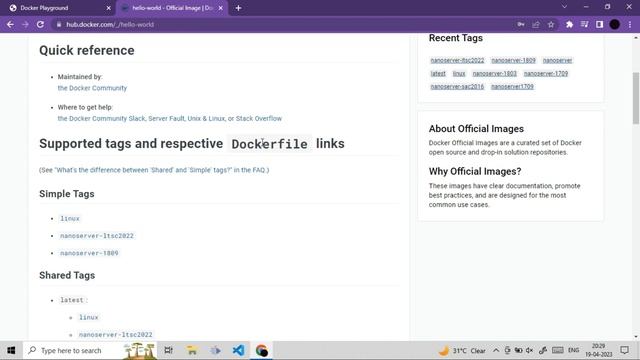Open the taskbar clock and date

[598, 351]
